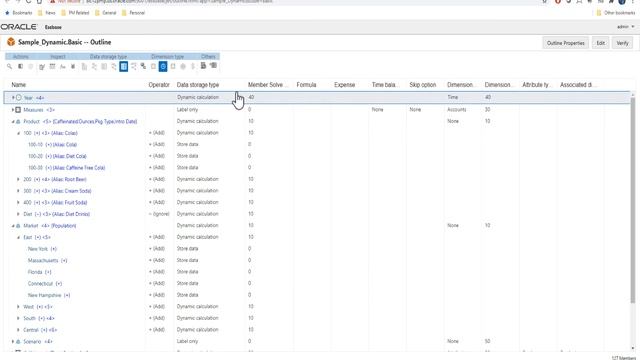Click the dimension icon beside Scenario row
This screenshot has width=640, height=360.
click(18, 342)
